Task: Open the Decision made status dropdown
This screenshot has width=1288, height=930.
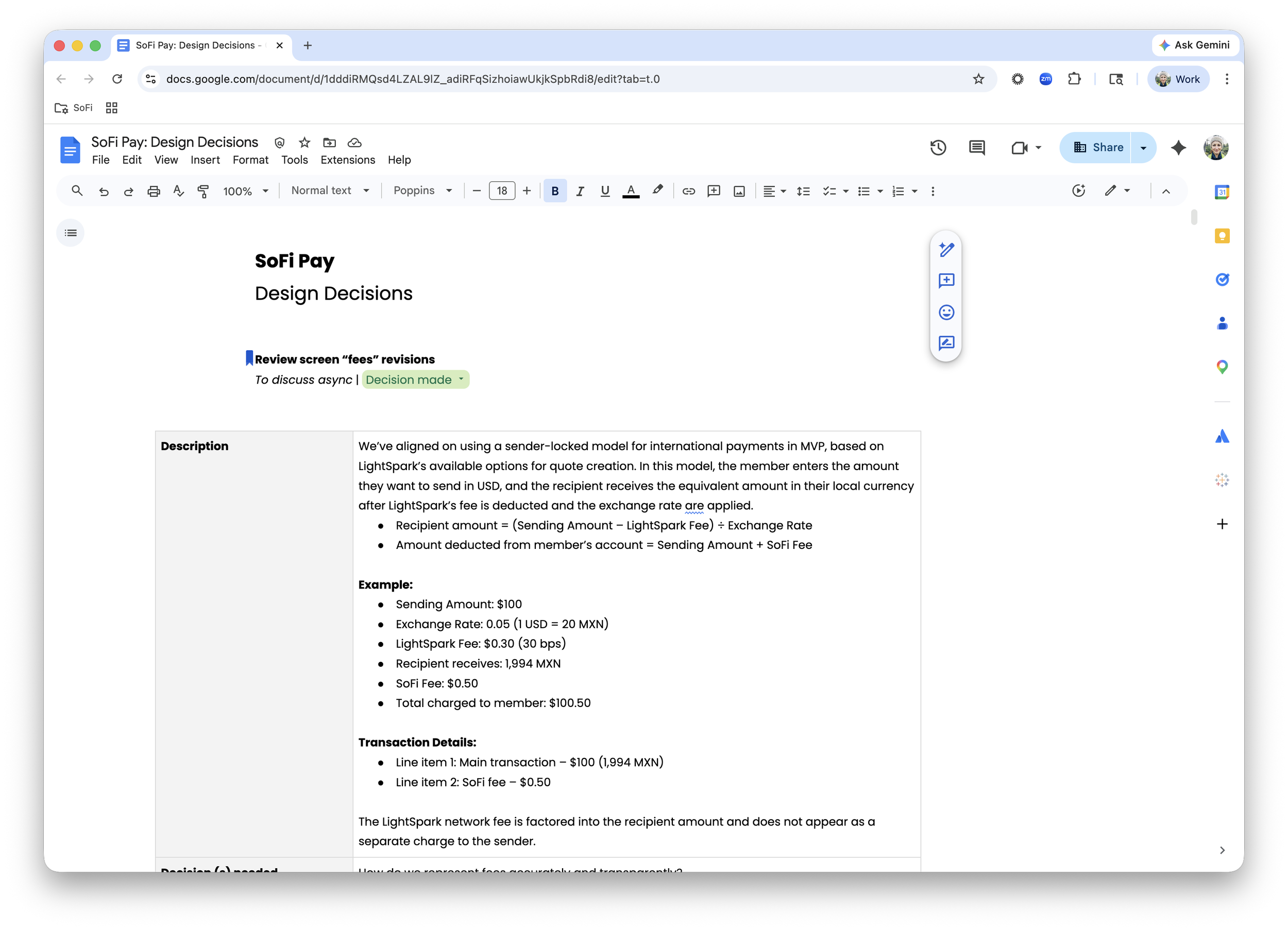Action: pos(415,380)
